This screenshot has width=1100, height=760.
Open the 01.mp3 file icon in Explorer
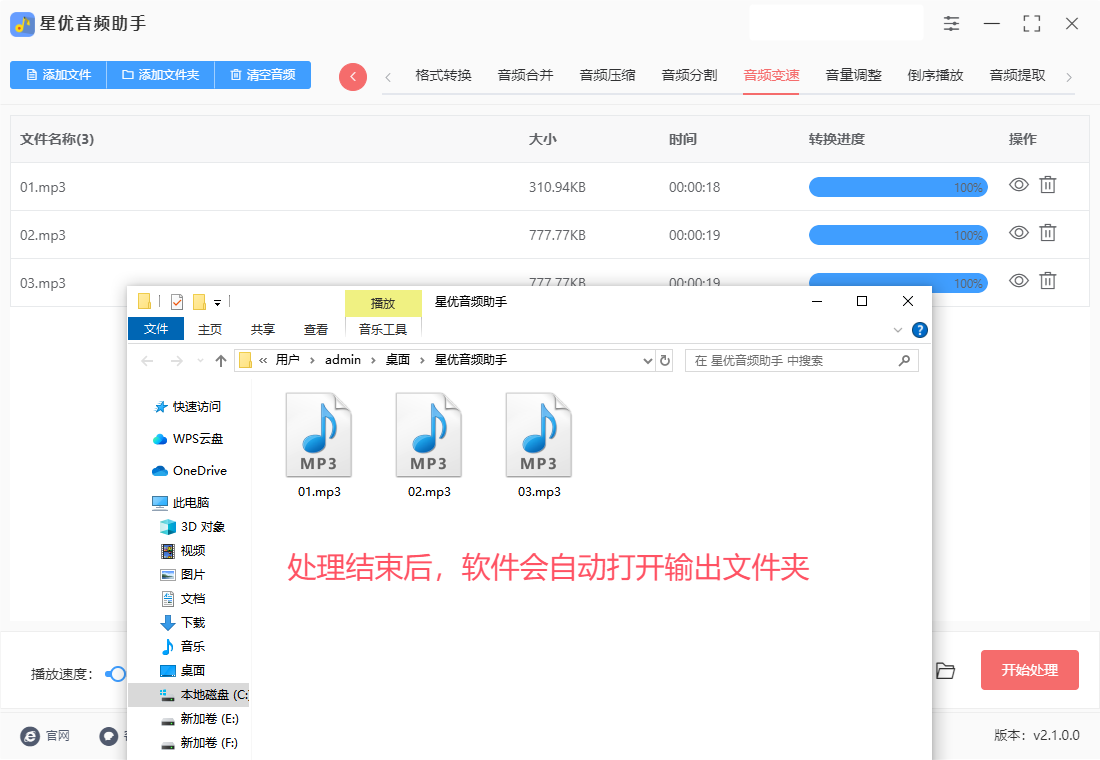click(x=319, y=435)
